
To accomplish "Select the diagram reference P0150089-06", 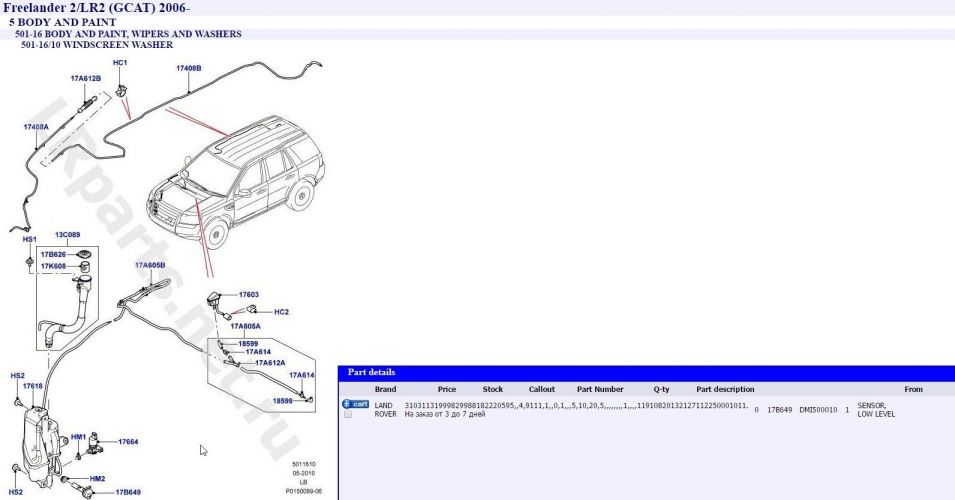I will [304, 491].
